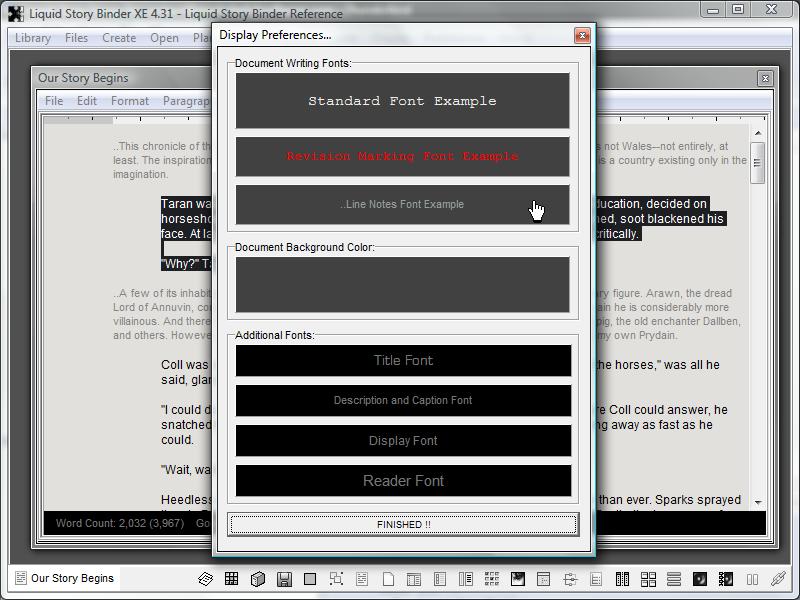Close the Display Preferences dialog
Viewport: 800px width, 600px height.
(x=582, y=35)
